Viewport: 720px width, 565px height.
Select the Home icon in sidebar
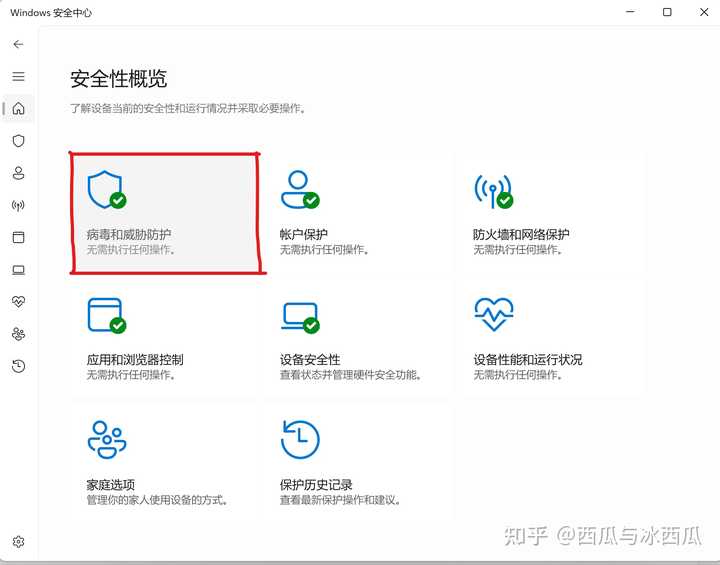[18, 108]
